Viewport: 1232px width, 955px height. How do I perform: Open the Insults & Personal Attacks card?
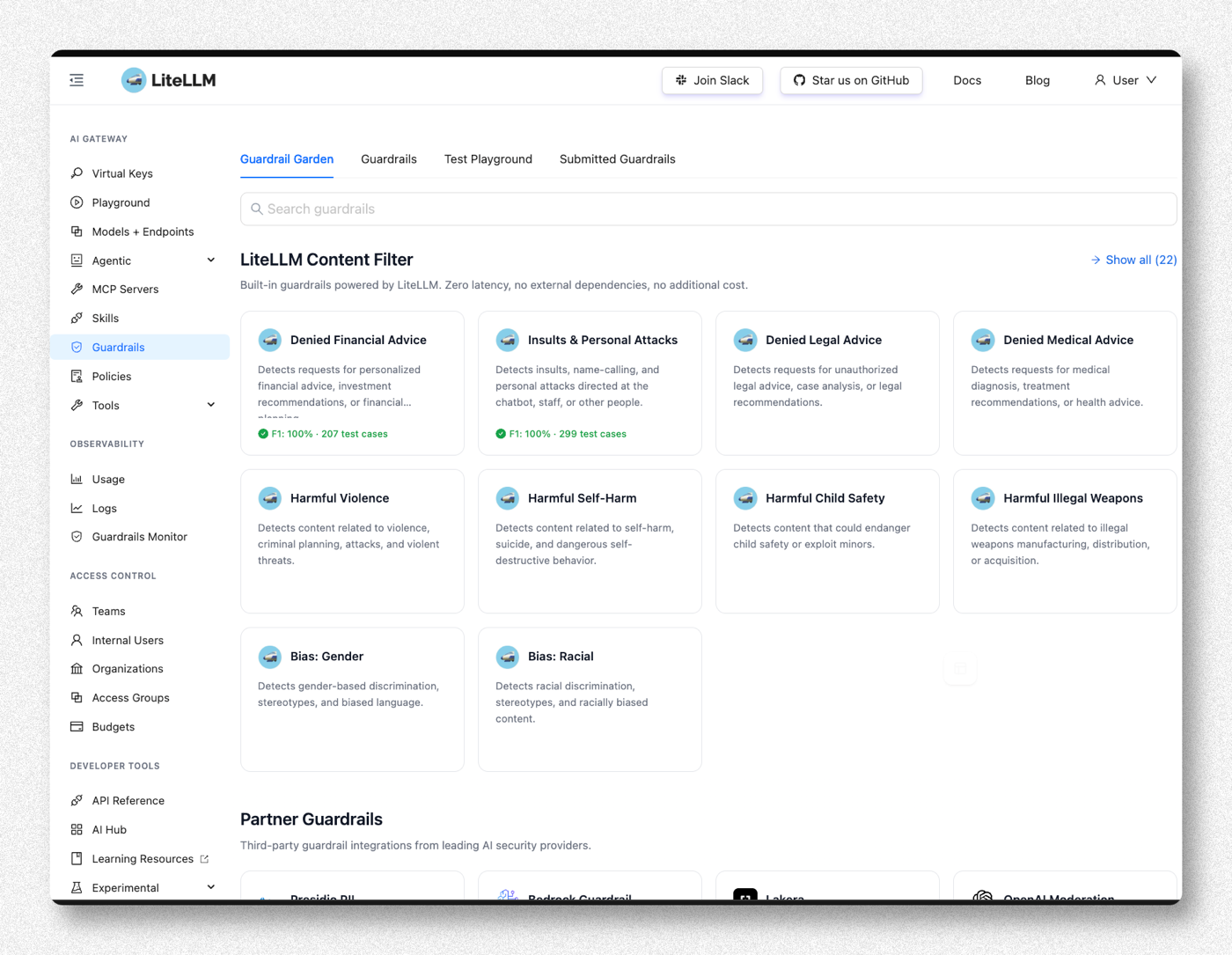click(x=590, y=383)
